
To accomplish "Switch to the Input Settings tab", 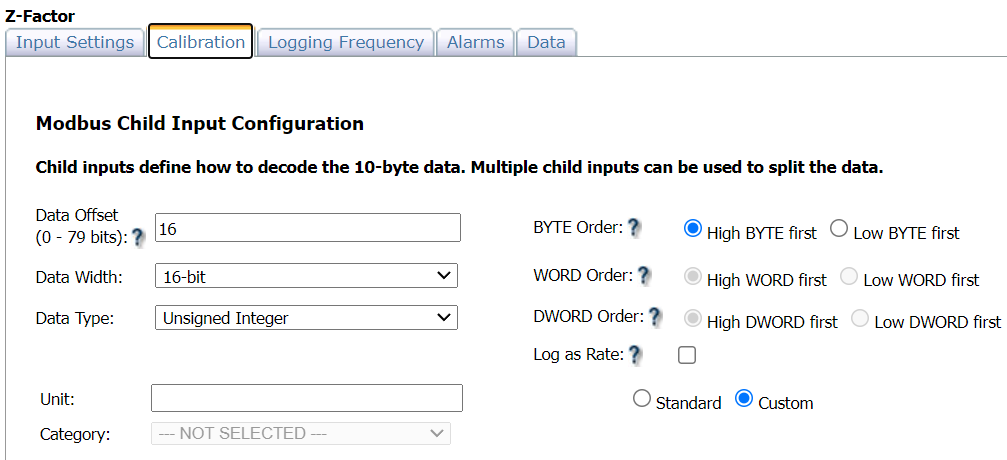I will coord(75,42).
